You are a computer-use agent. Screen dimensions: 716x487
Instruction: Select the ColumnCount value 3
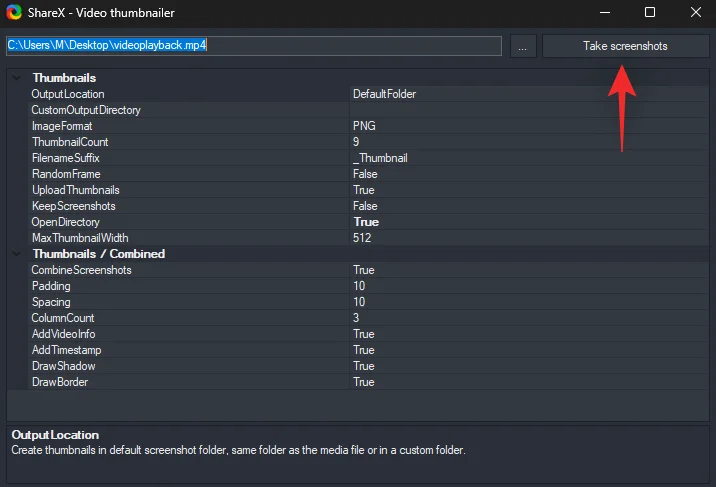528,318
